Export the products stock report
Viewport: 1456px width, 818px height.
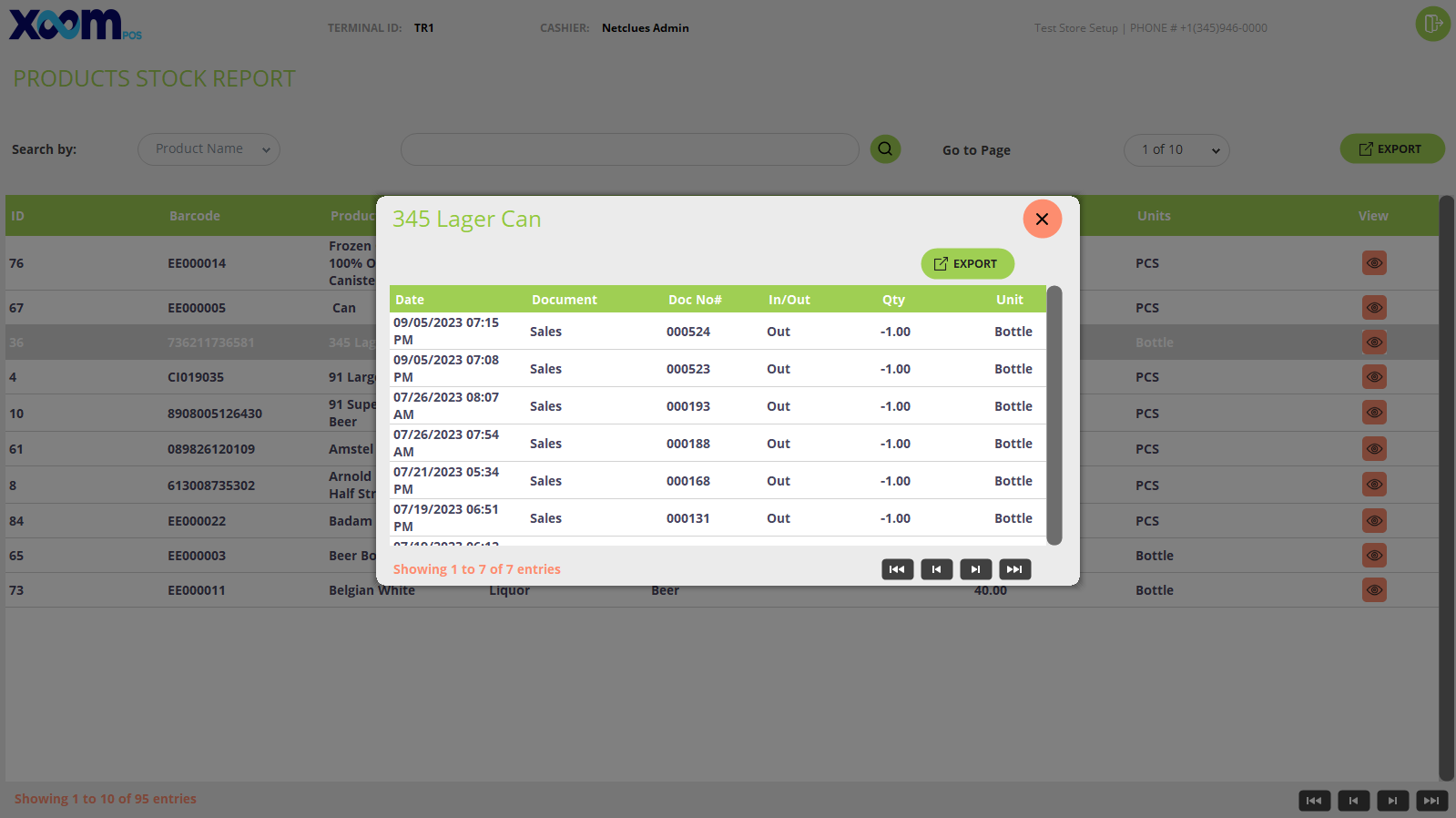pos(1391,149)
